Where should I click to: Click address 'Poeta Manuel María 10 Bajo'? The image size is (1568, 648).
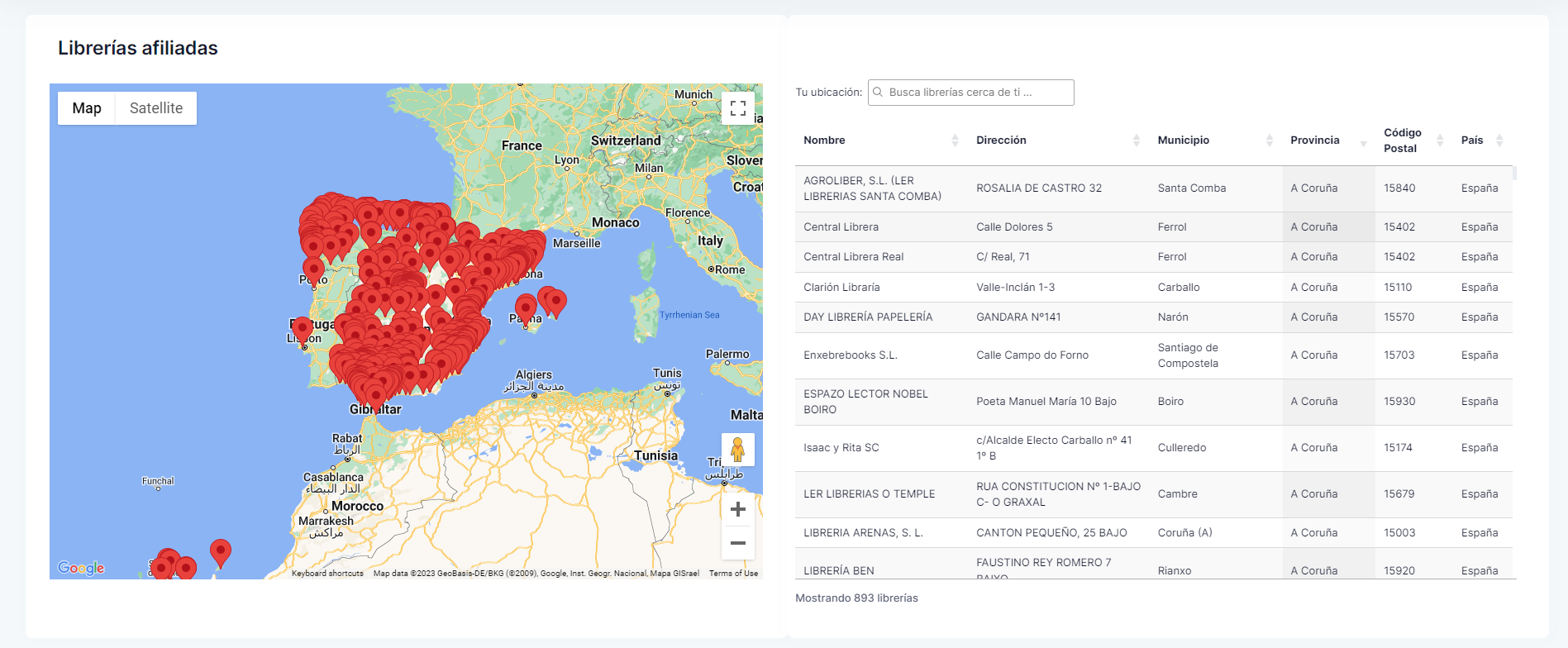pos(1046,402)
